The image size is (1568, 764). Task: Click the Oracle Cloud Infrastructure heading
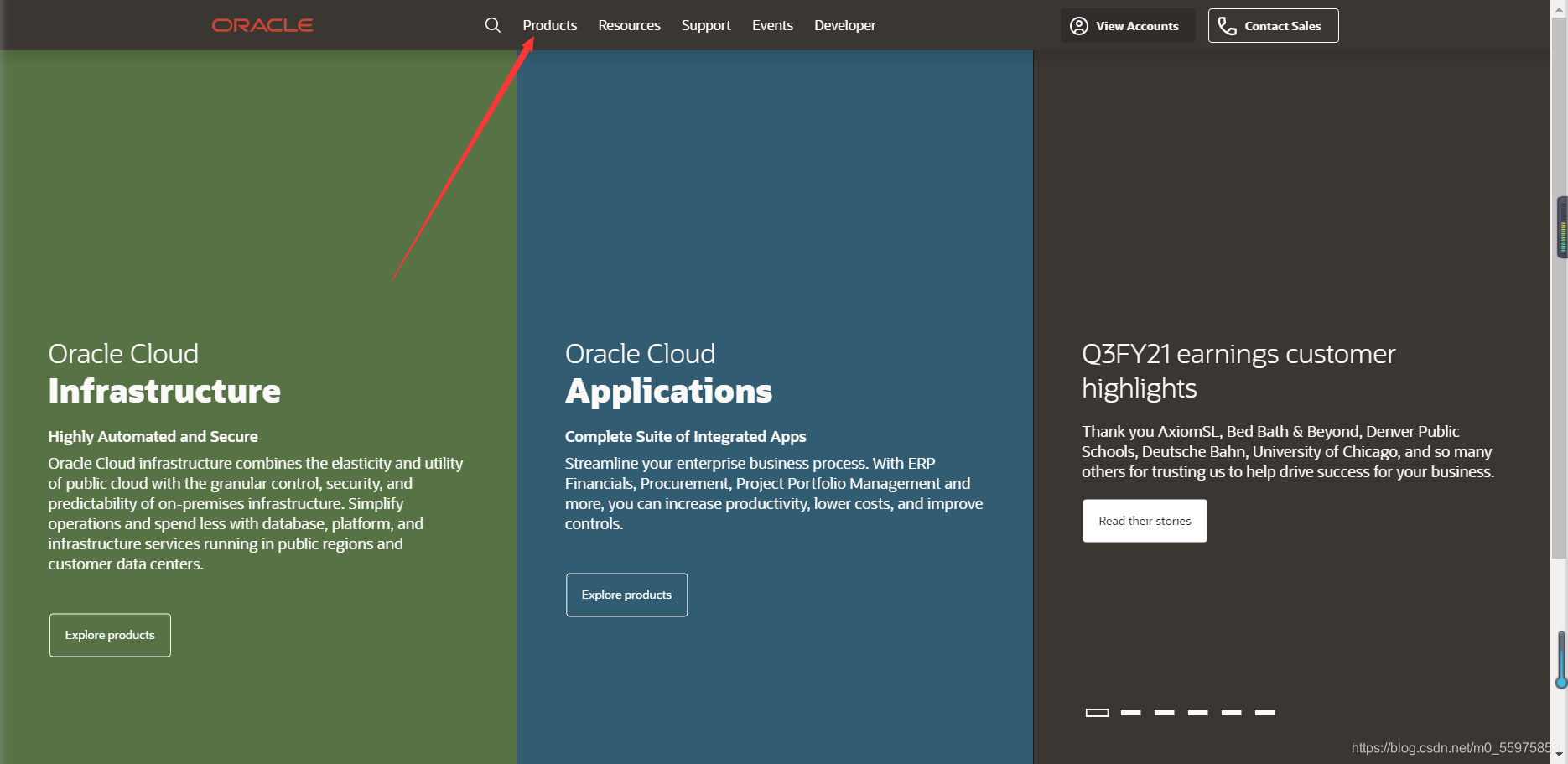[164, 373]
